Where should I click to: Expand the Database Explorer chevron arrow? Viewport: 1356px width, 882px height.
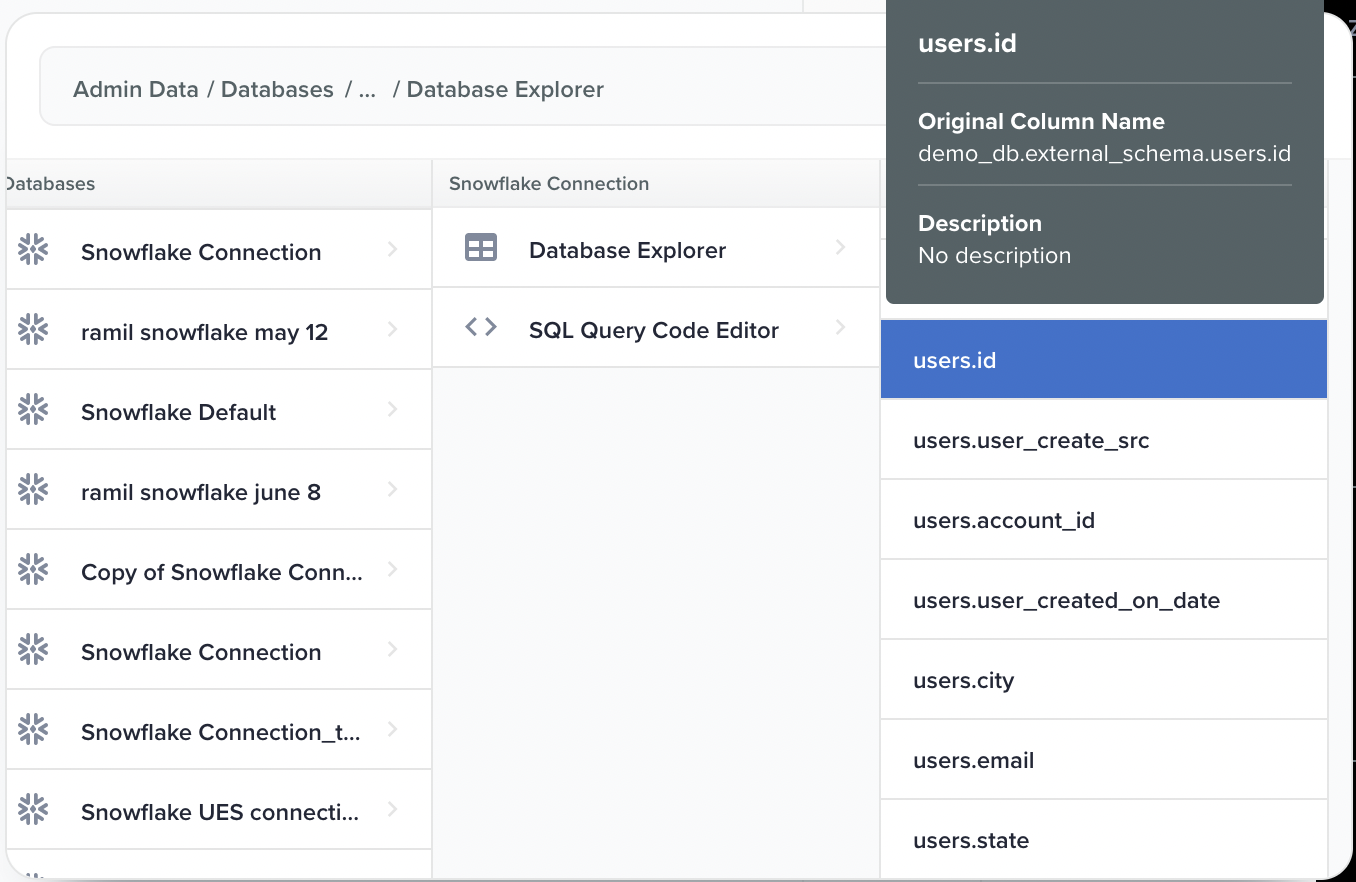840,248
